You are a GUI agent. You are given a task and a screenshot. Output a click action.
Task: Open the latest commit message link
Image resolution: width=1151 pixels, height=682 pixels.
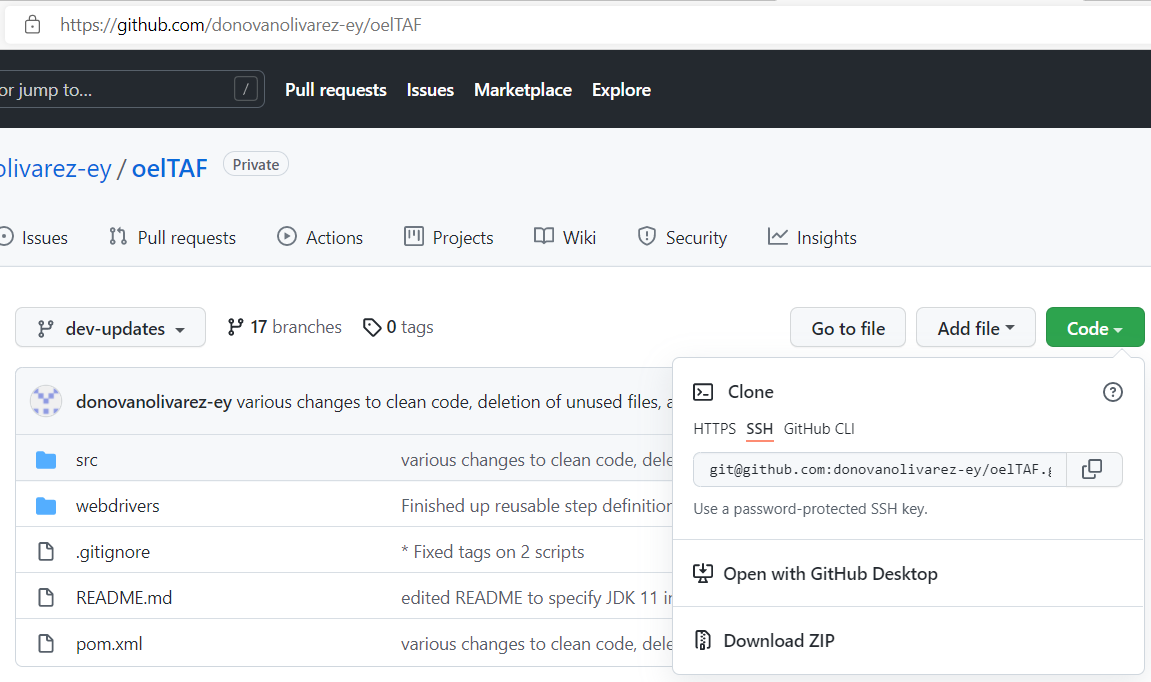454,402
